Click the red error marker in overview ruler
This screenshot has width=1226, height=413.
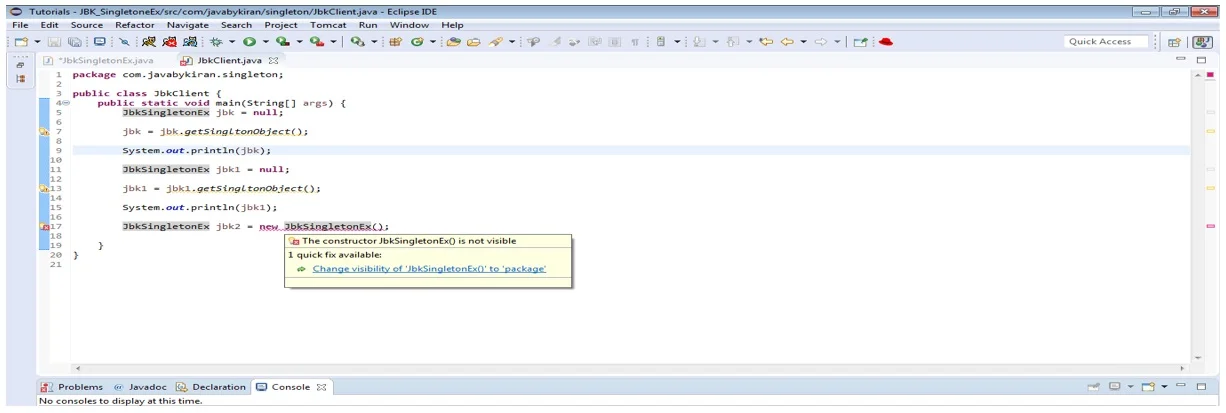(x=1211, y=227)
